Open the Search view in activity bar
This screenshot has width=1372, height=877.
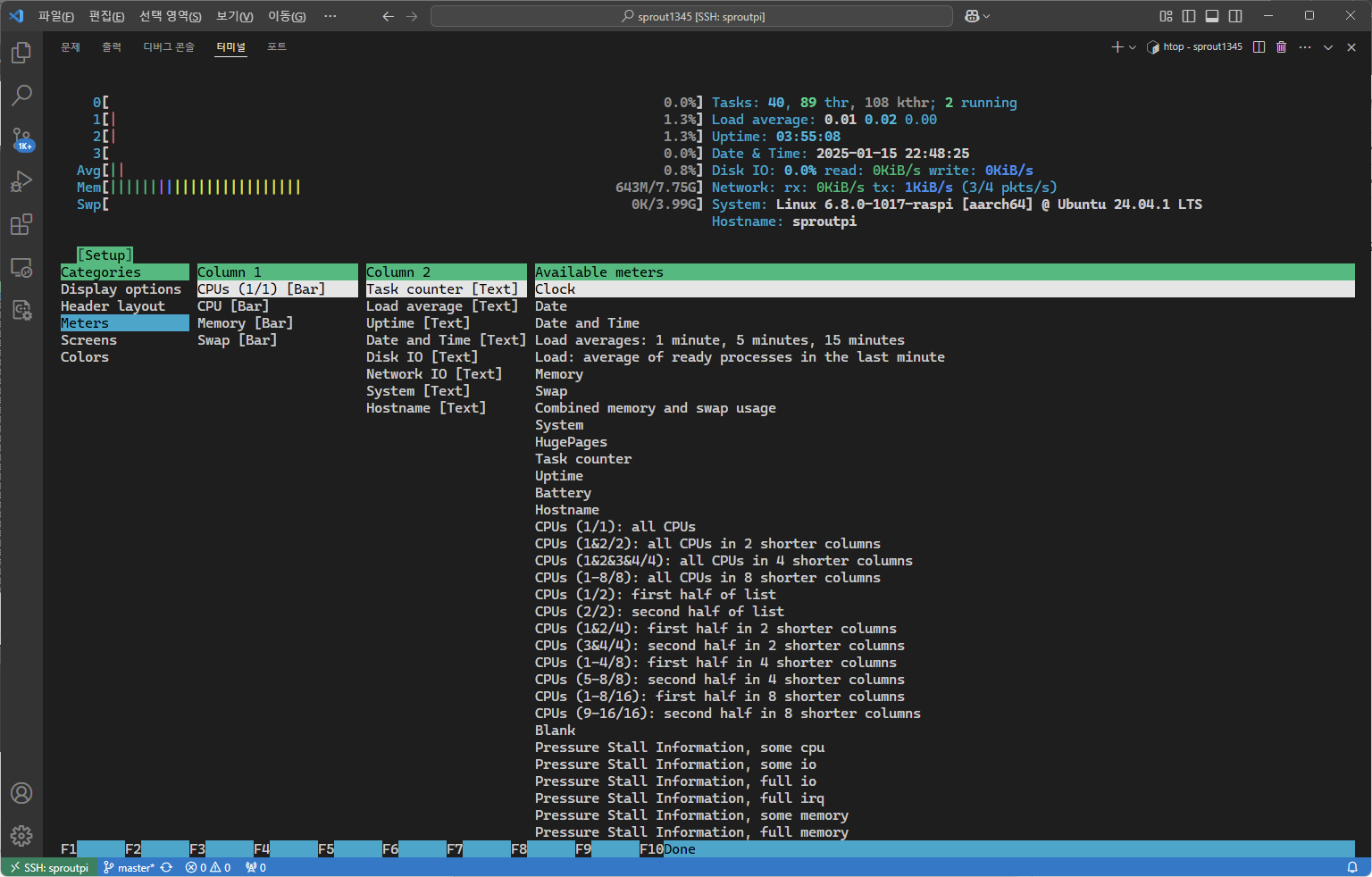pyautogui.click(x=21, y=95)
